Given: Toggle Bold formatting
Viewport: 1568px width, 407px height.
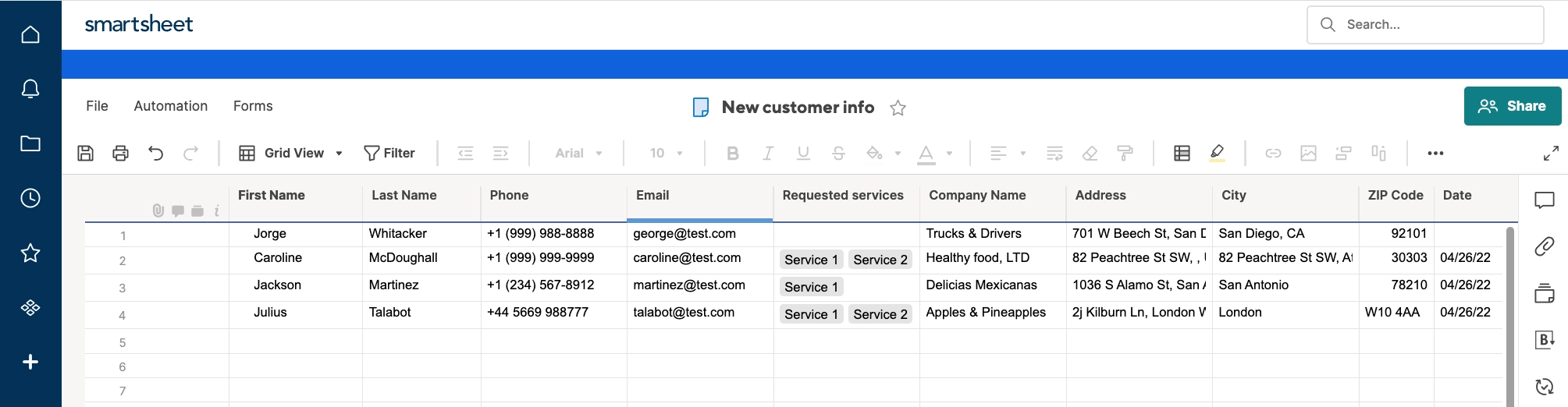Looking at the screenshot, I should click(732, 154).
